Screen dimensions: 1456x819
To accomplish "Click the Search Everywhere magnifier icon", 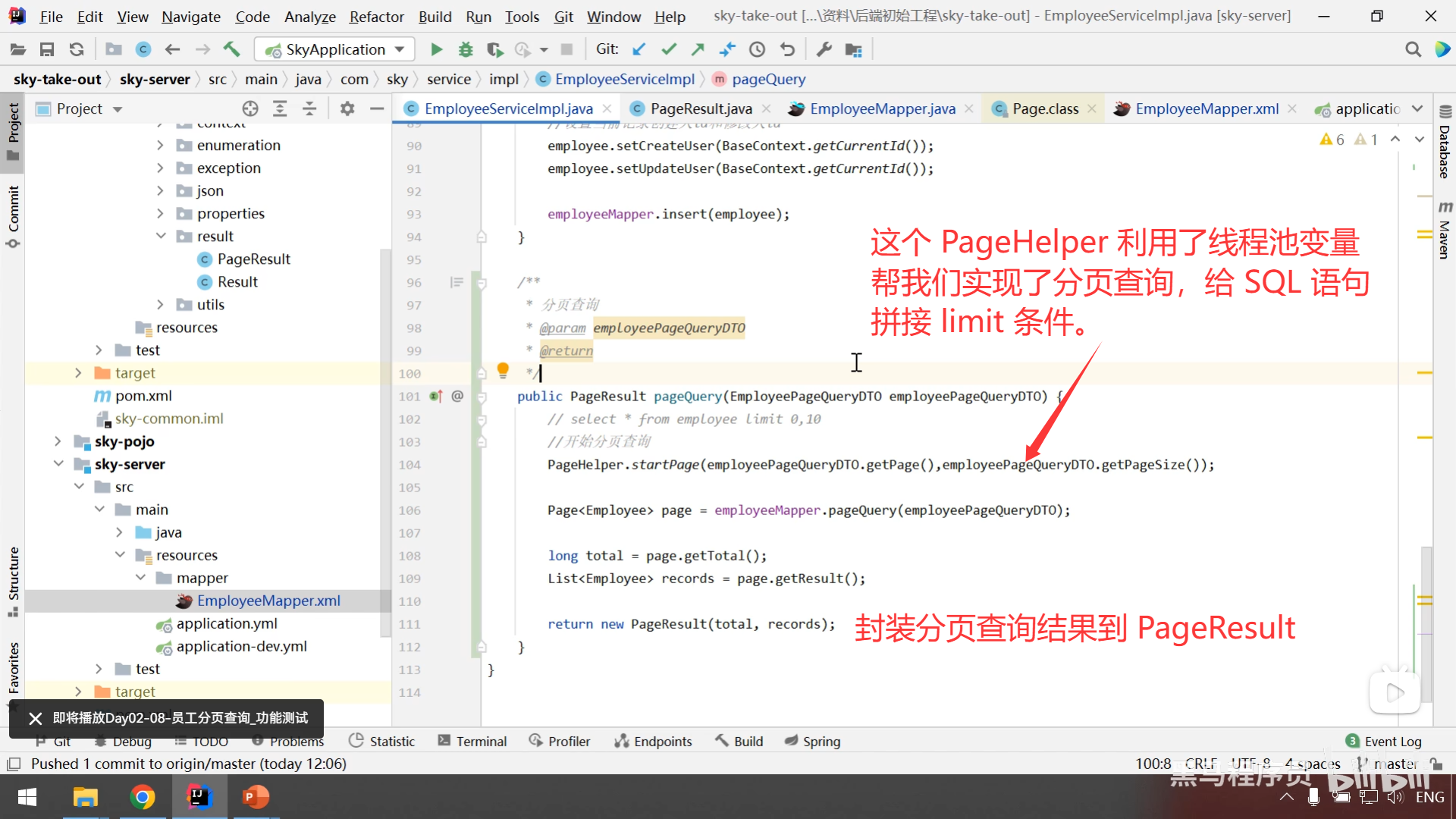I will 1413,49.
